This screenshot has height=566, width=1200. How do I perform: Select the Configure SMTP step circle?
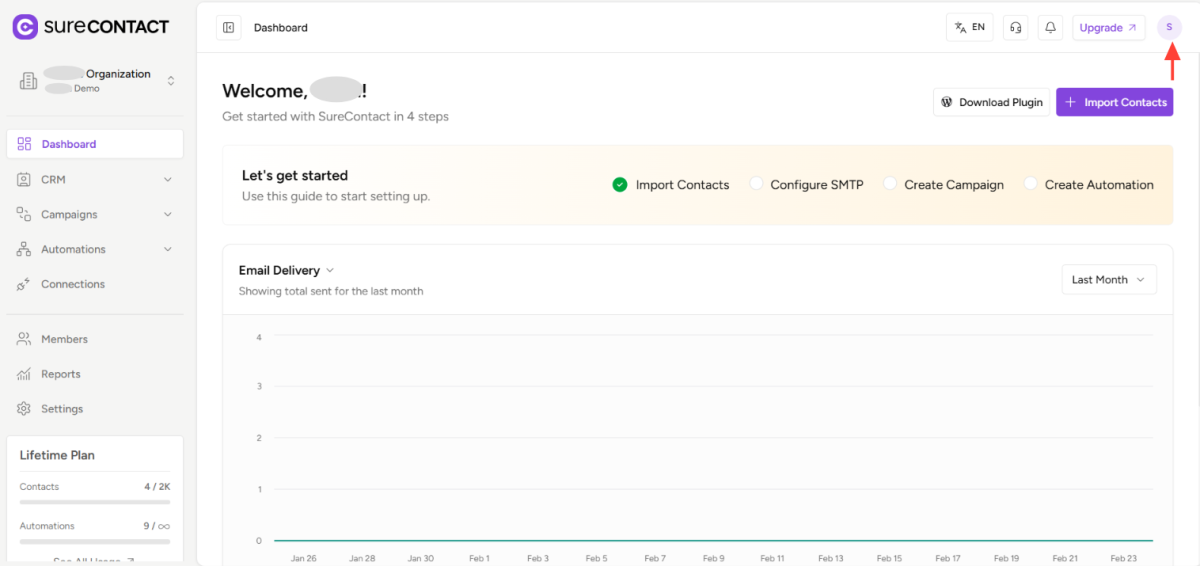tap(757, 184)
